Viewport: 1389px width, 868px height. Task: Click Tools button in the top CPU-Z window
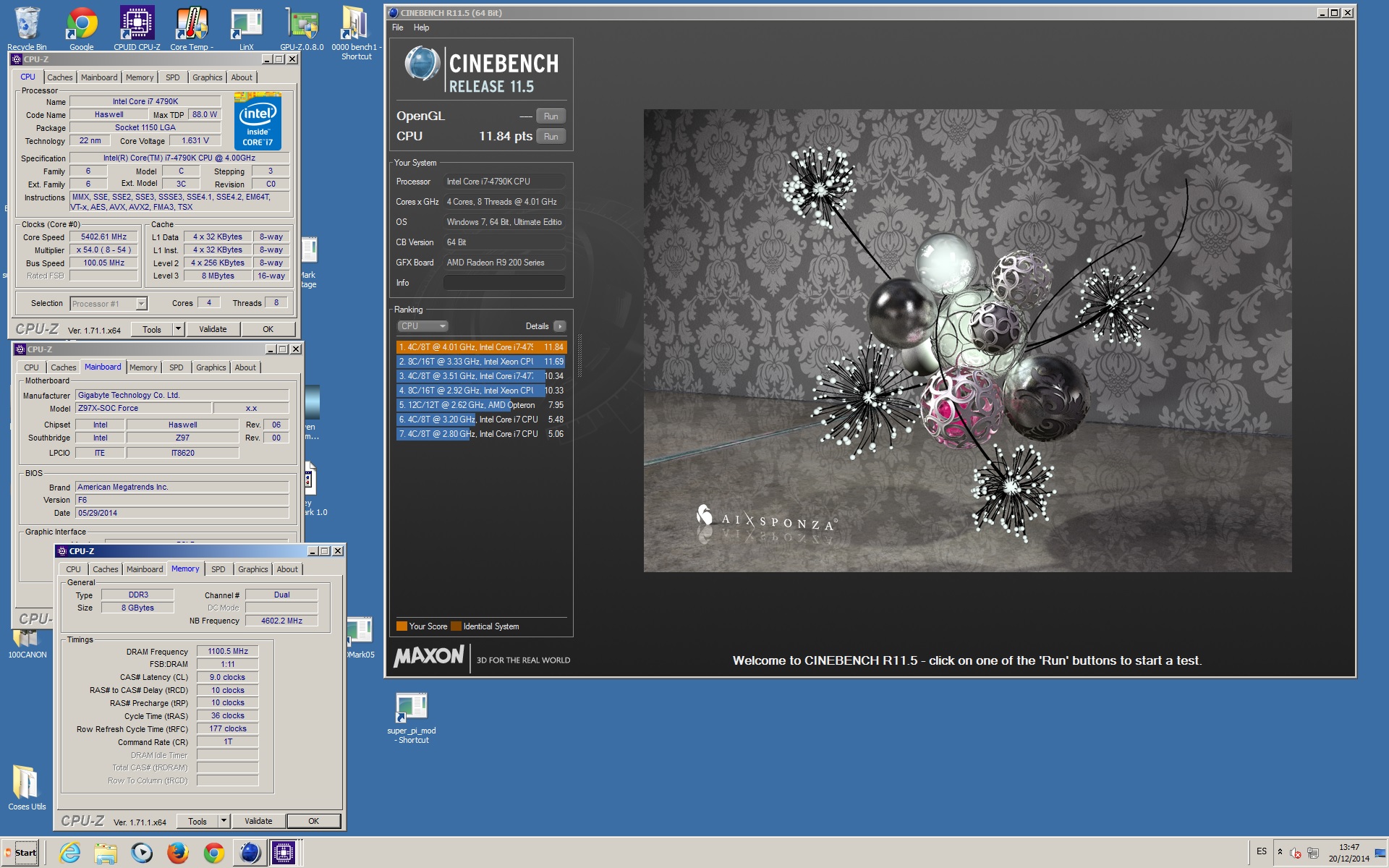coord(152,329)
